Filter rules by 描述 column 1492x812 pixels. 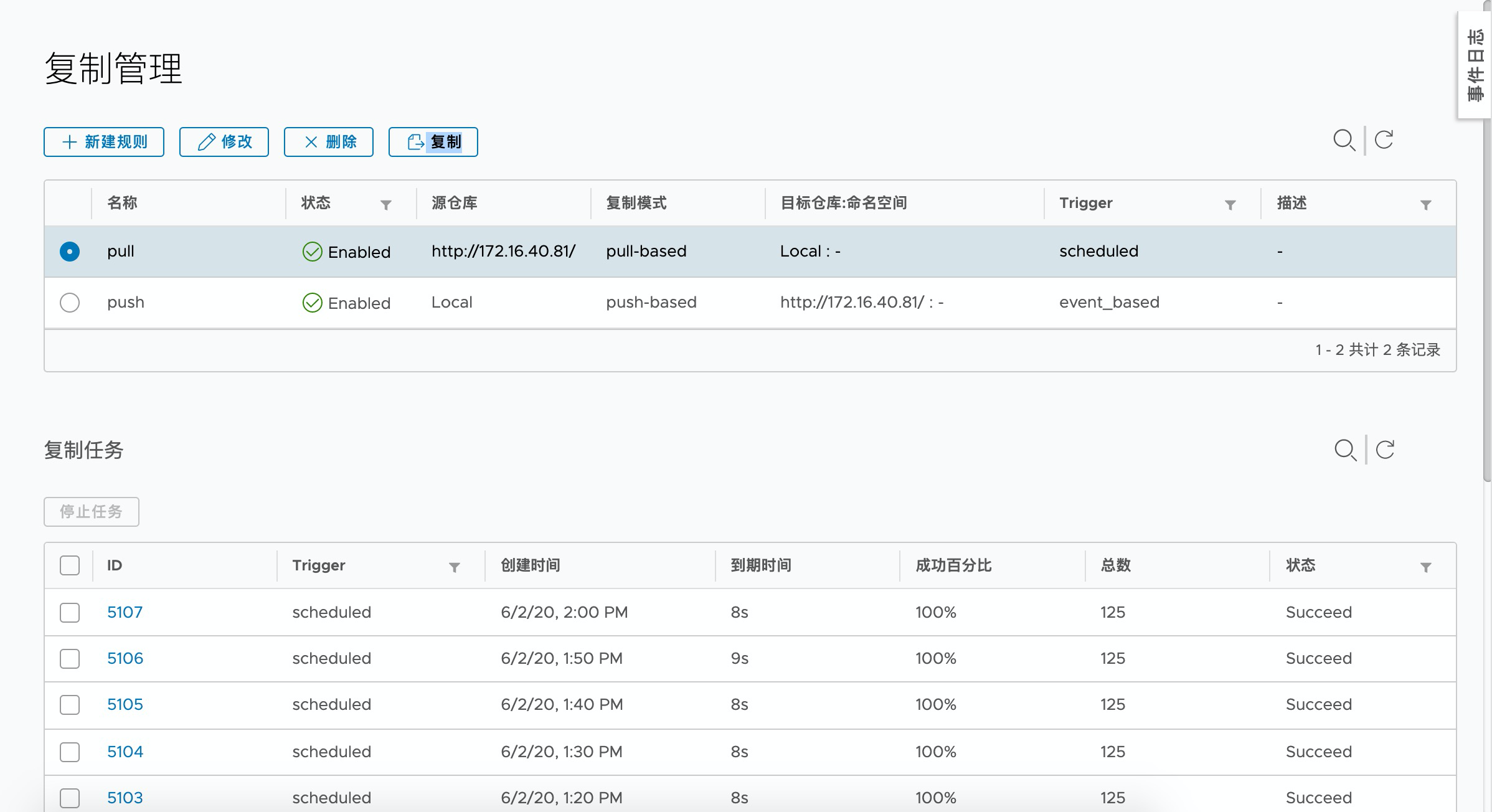pyautogui.click(x=1425, y=205)
